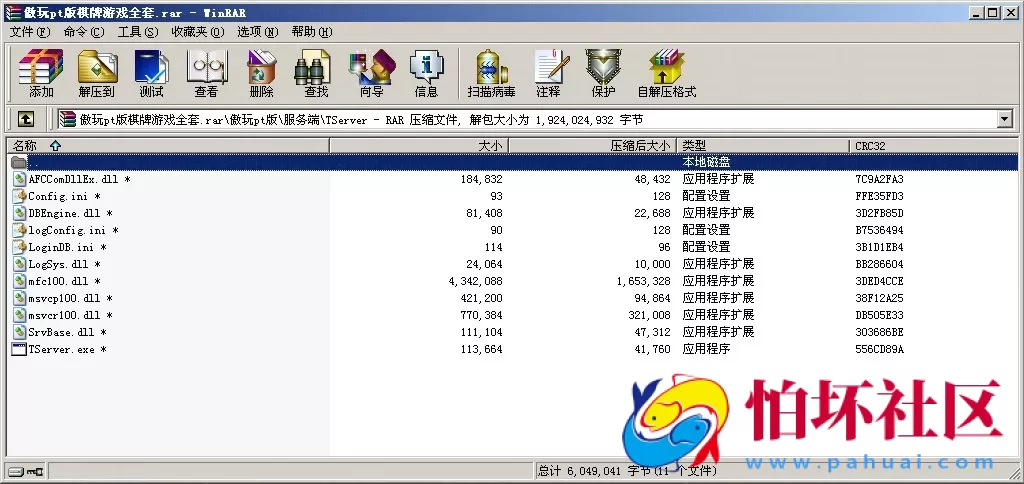1024x484 pixels.
Task: Click CRC32 value FFE35FD3
Action: coord(879,196)
